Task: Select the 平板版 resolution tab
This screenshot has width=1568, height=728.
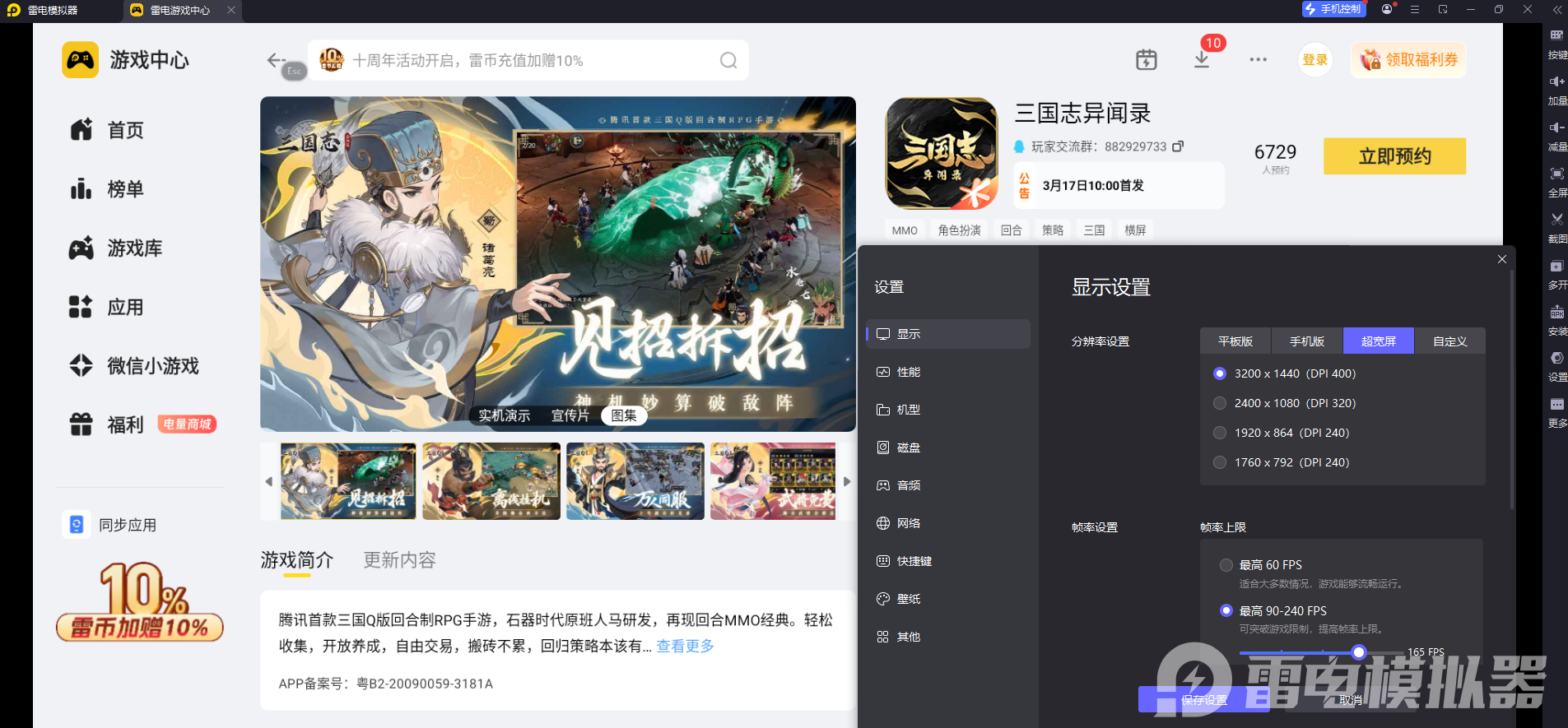Action: [x=1235, y=341]
